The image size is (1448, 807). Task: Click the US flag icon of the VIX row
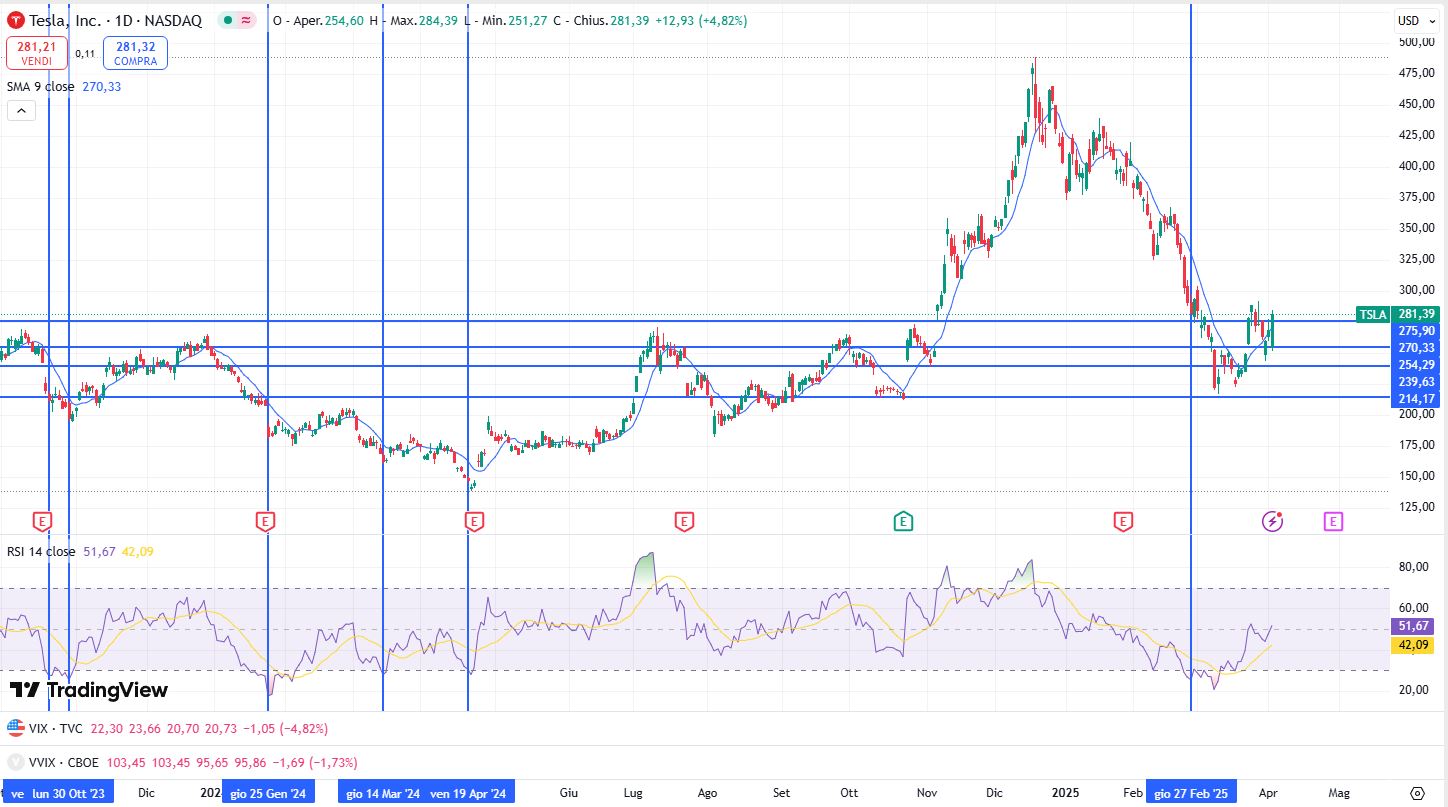(x=15, y=729)
